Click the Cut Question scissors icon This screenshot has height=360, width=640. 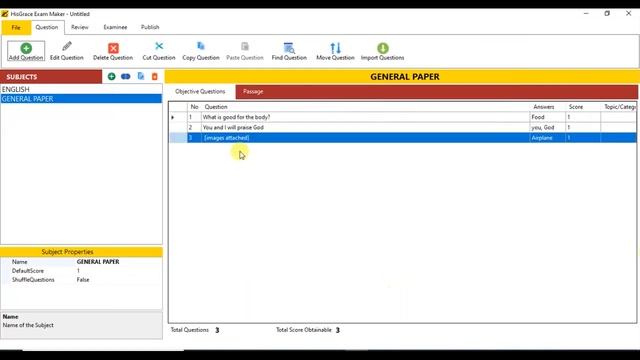(159, 46)
